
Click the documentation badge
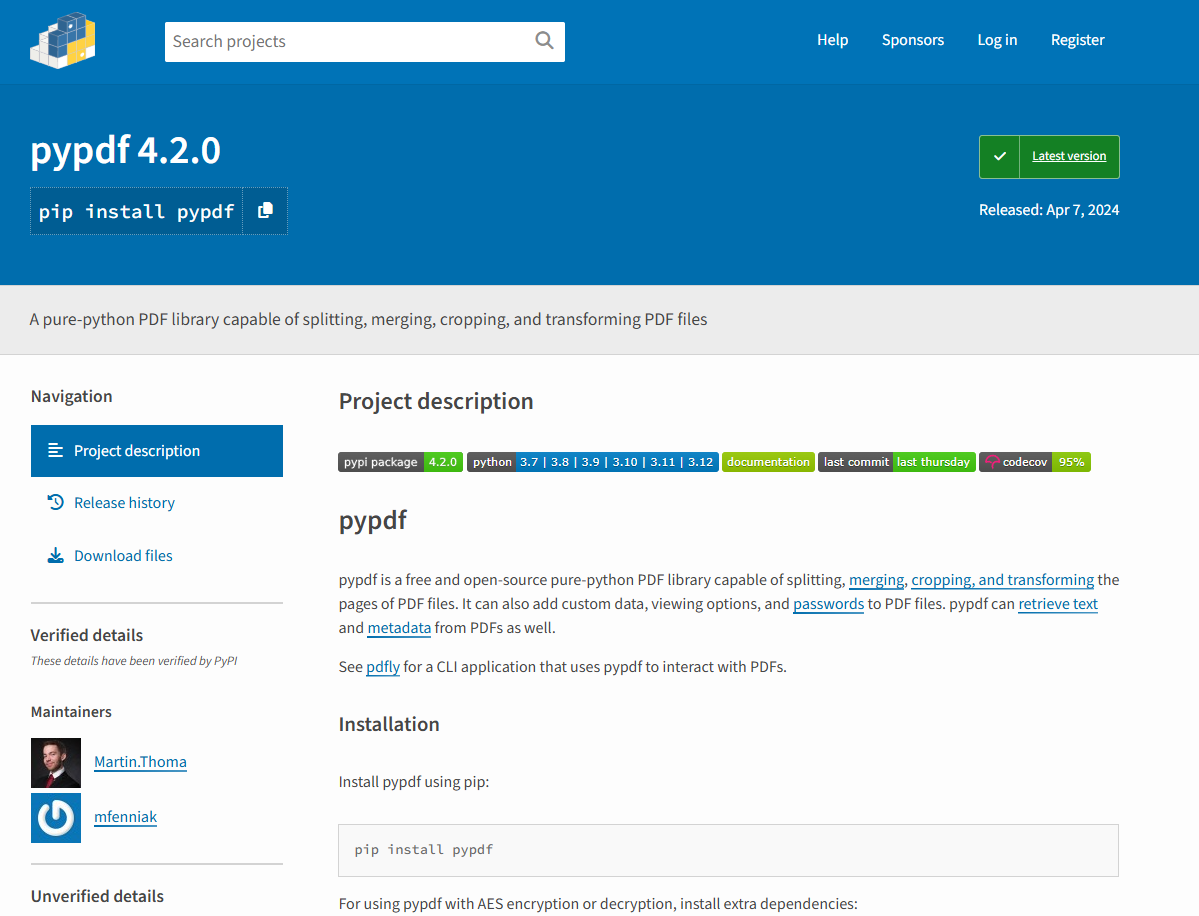[x=768, y=462]
